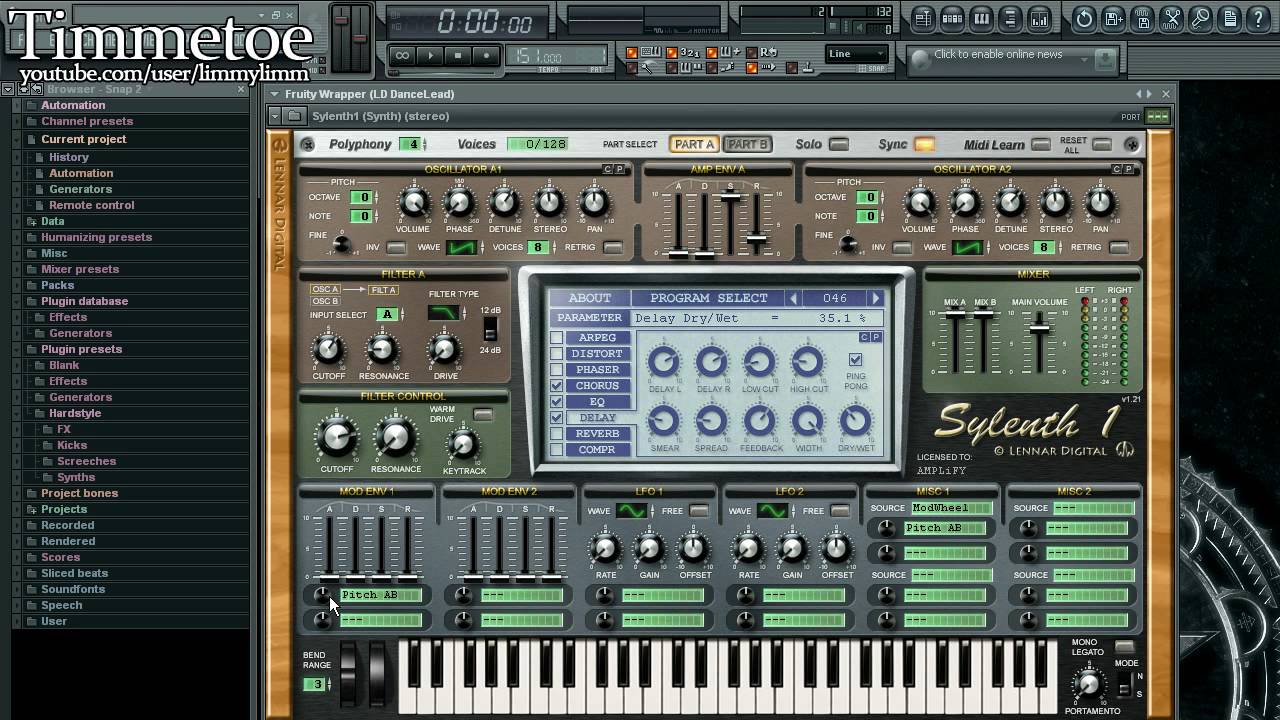Change the Filter A filter type selector
This screenshot has width=1280, height=720.
(444, 314)
